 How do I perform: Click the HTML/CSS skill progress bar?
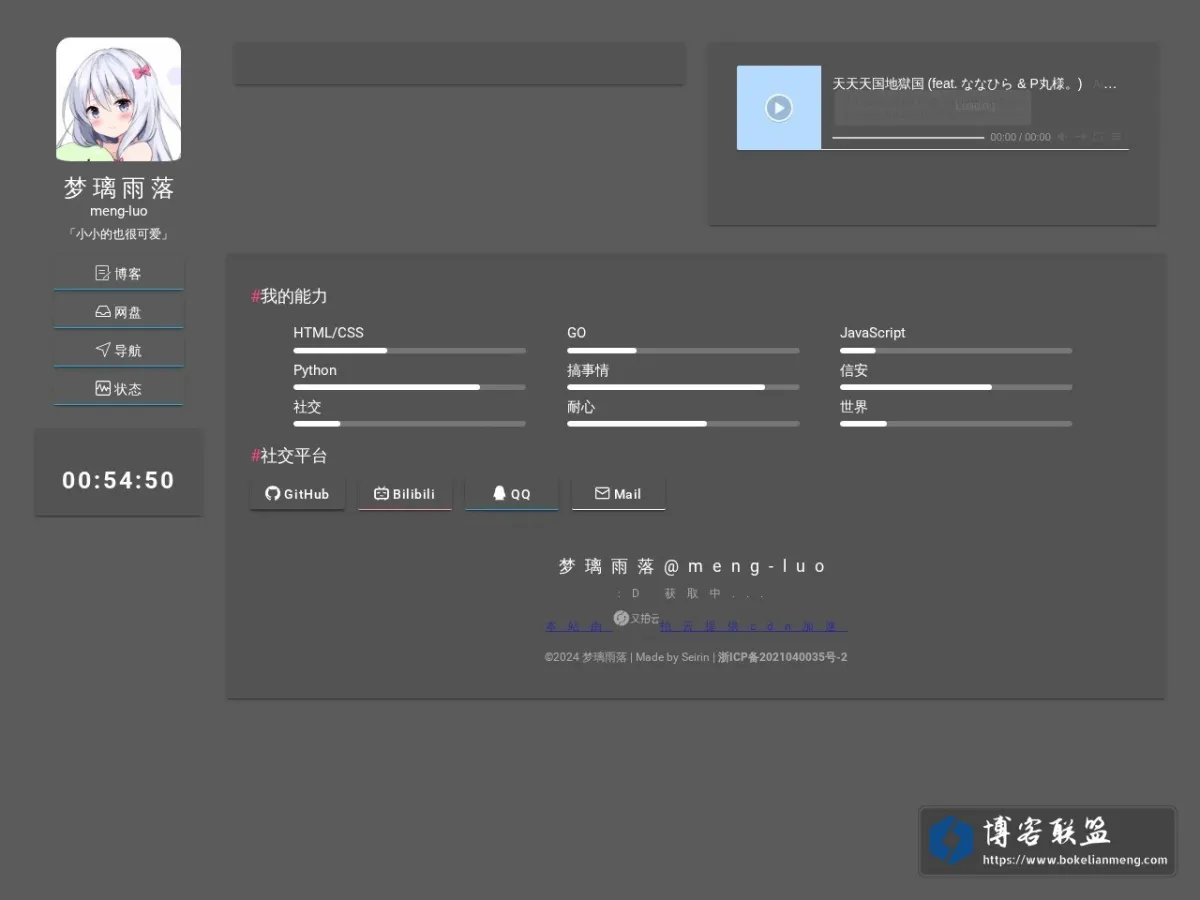409,351
